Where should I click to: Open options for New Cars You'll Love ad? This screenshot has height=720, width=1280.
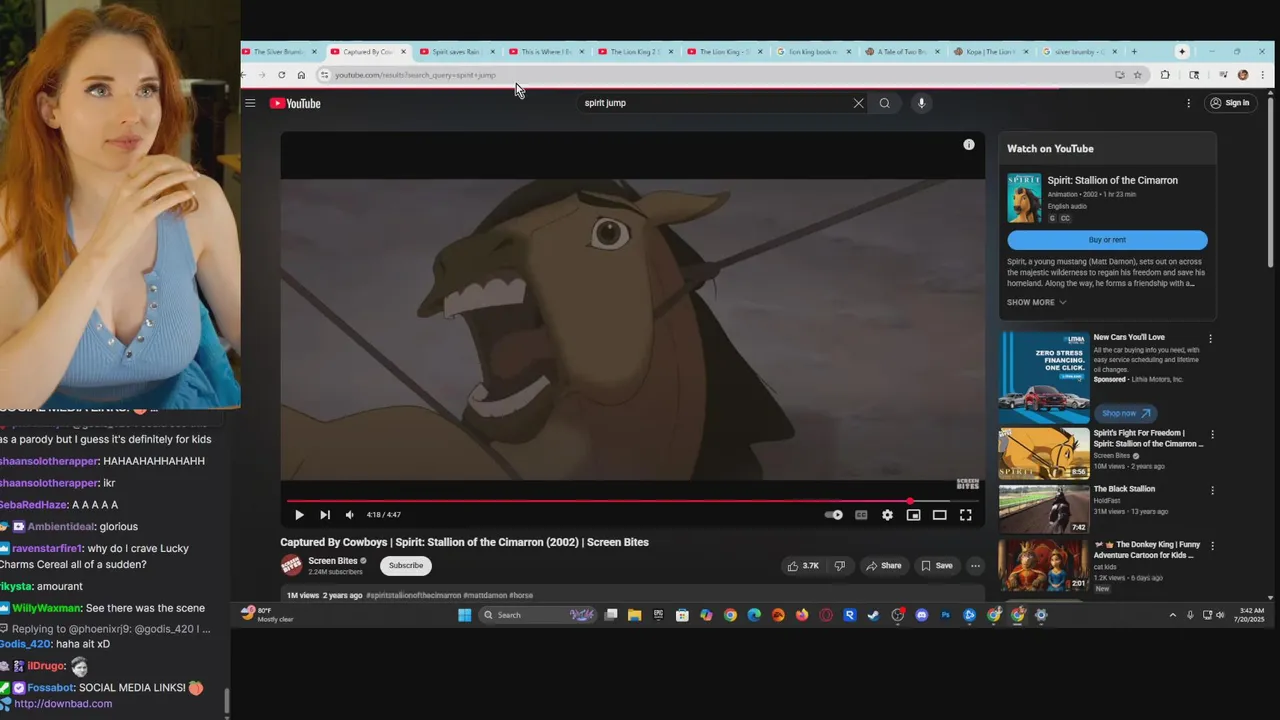pos(1210,339)
